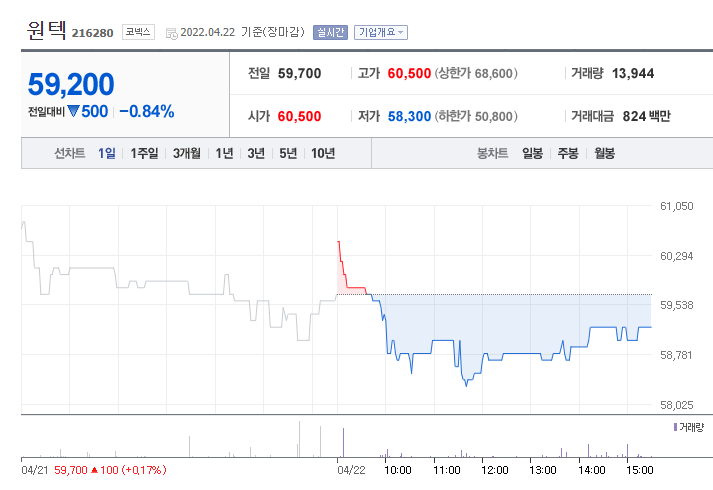Show the 10년 line chart
The width and height of the screenshot is (713, 490).
pos(323,153)
